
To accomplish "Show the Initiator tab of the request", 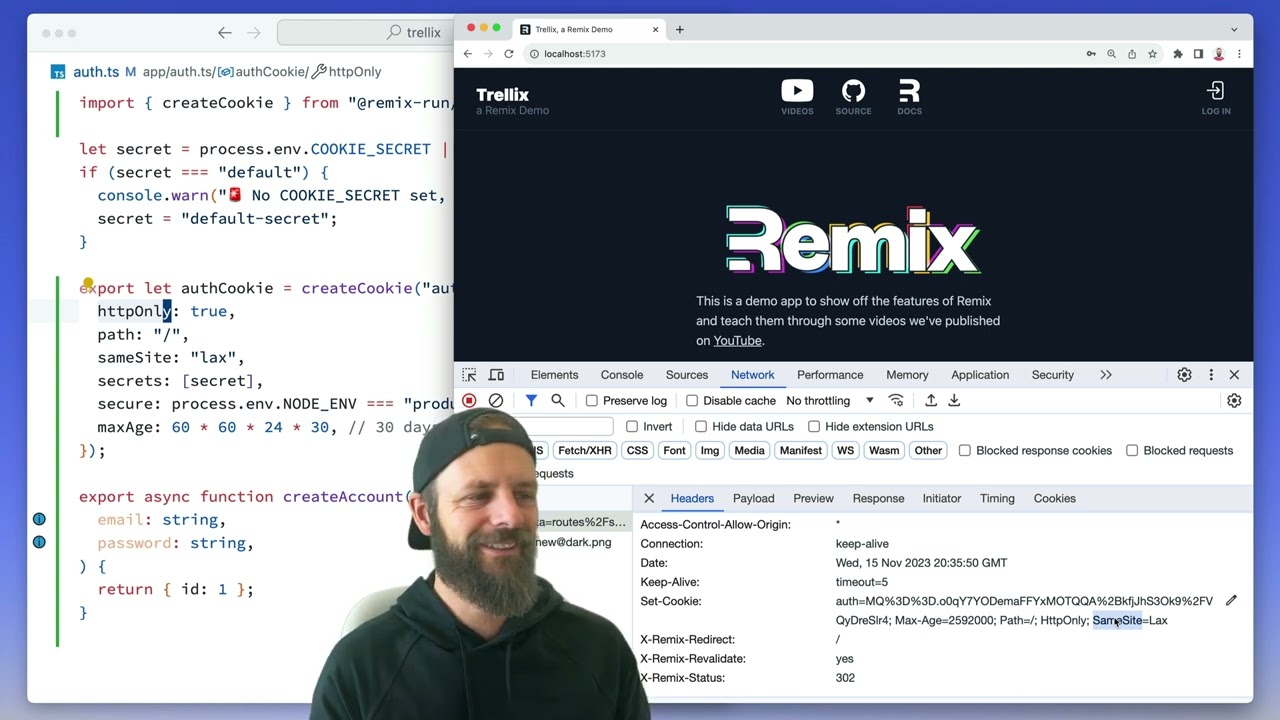I will (942, 498).
